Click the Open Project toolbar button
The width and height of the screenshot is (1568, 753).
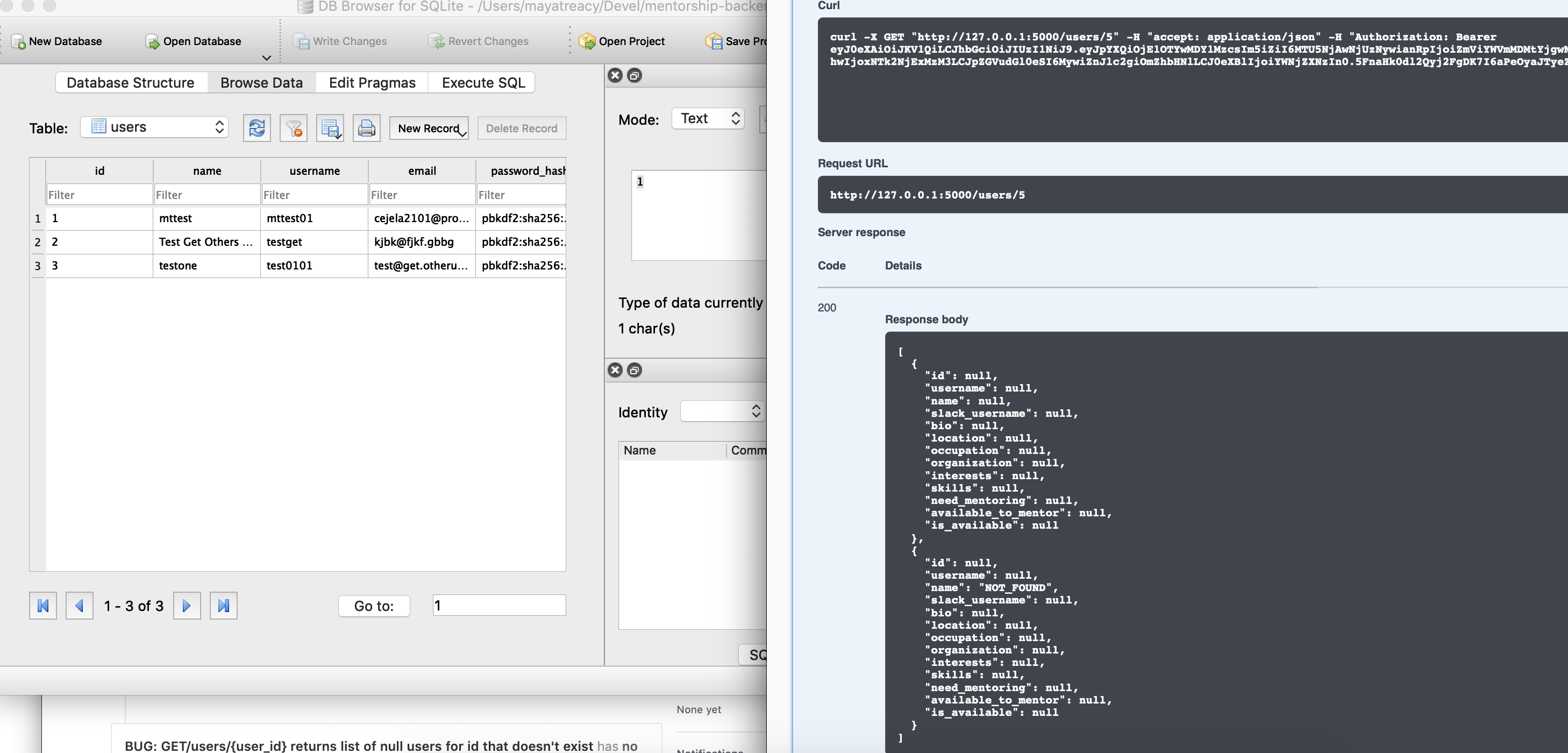click(x=622, y=41)
